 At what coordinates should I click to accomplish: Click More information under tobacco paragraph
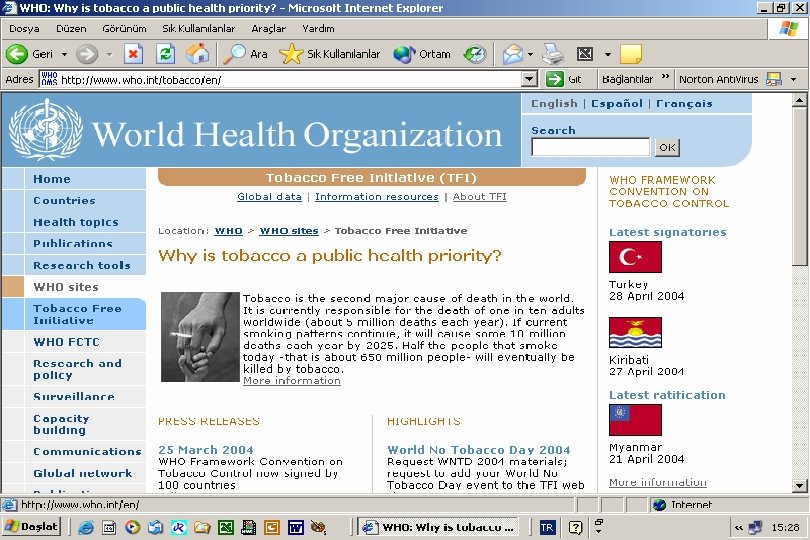click(292, 381)
